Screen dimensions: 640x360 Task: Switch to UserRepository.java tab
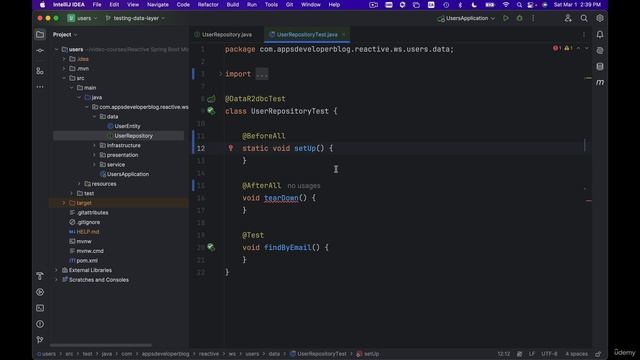point(227,35)
